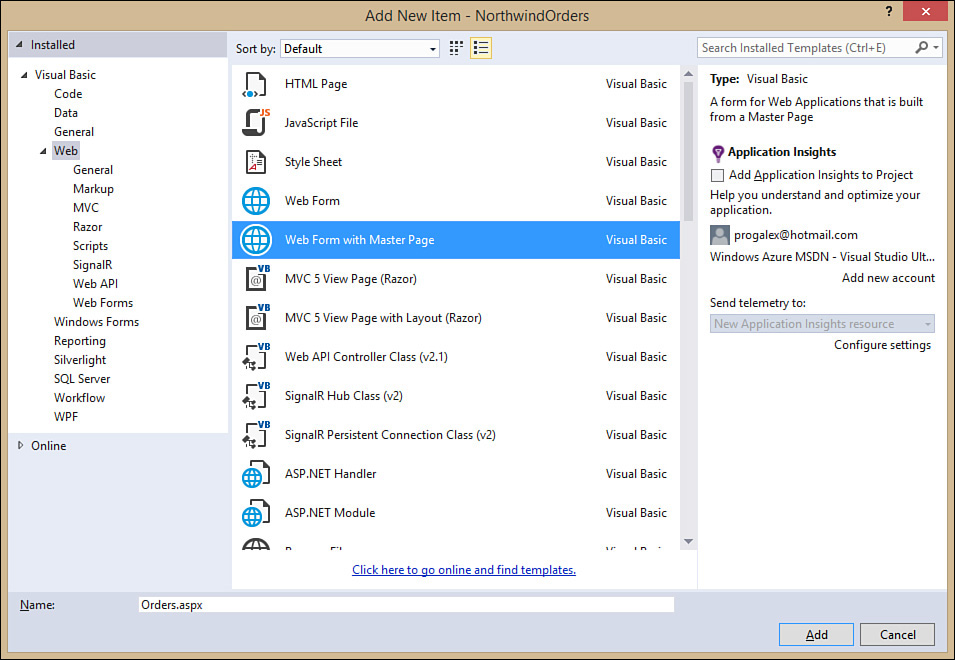
Task: Open the Sort by dropdown
Action: pos(360,48)
